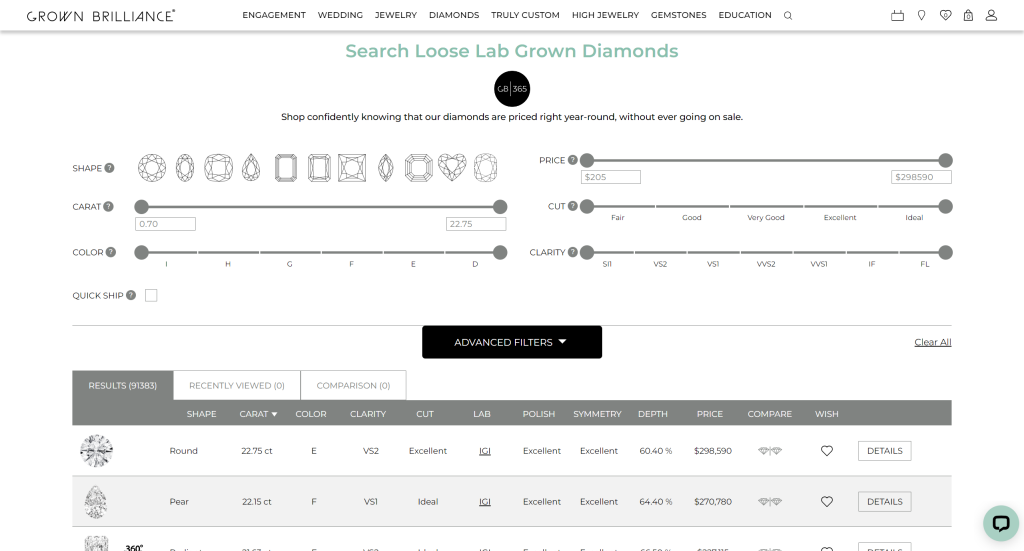
Task: Click the CUT help question mark
Action: pos(573,206)
